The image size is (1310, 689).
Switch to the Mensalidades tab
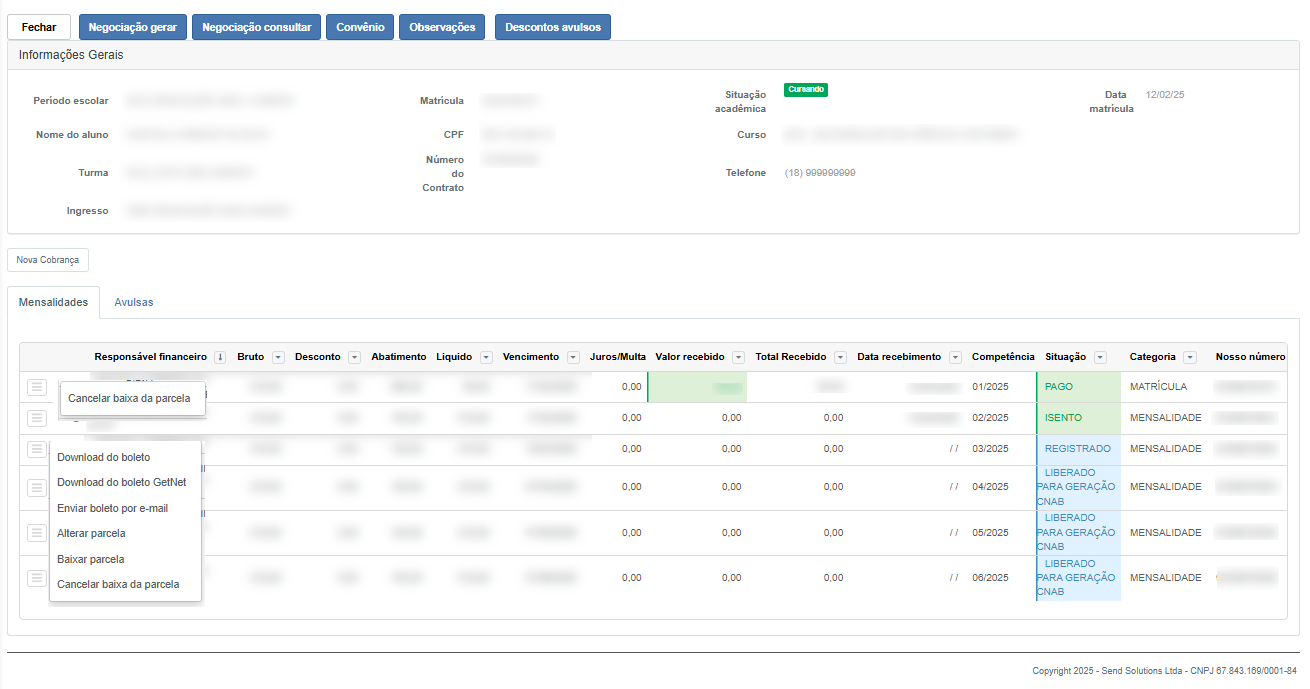pyautogui.click(x=53, y=302)
